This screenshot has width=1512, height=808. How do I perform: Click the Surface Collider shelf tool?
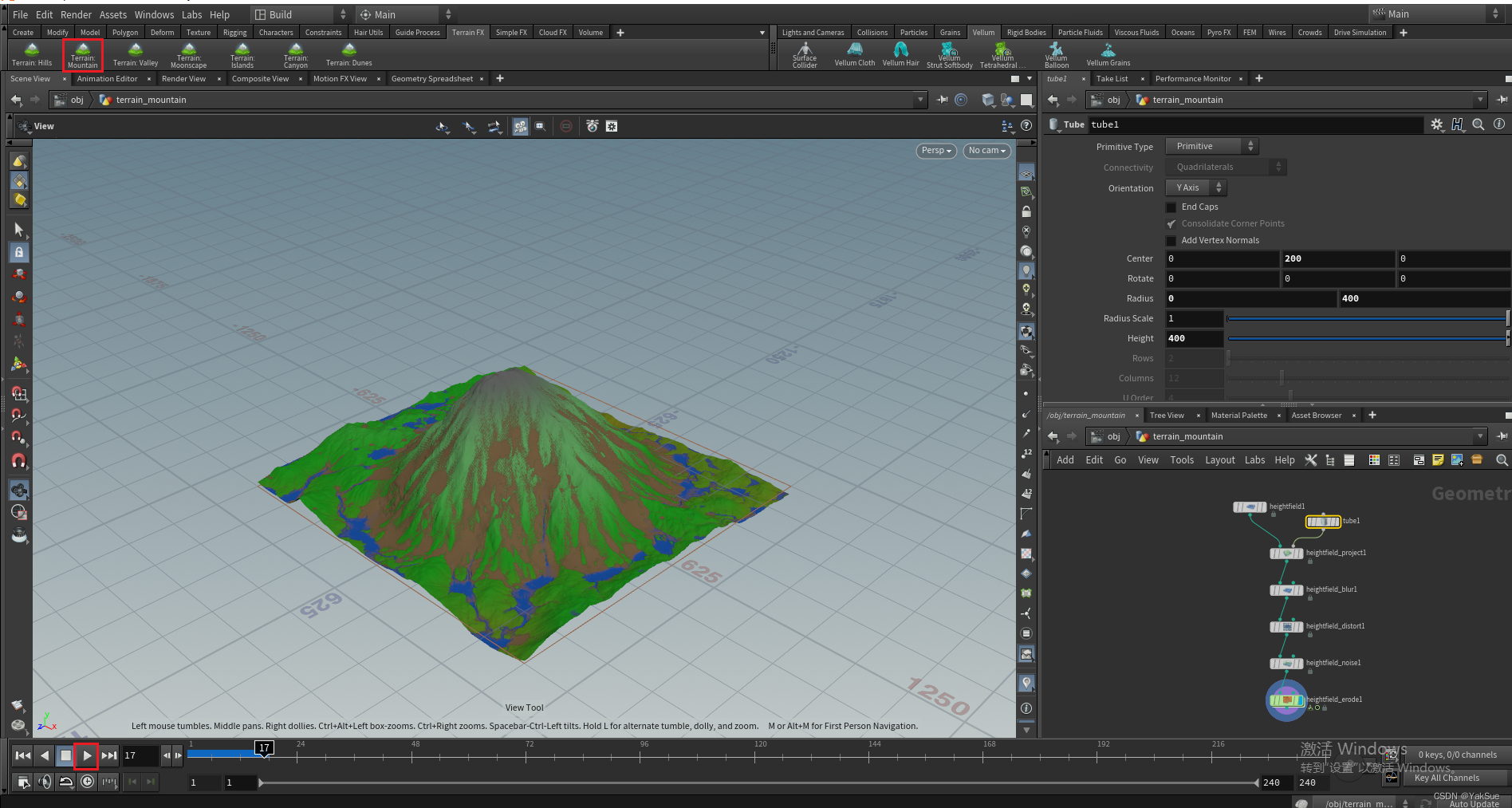pyautogui.click(x=805, y=55)
